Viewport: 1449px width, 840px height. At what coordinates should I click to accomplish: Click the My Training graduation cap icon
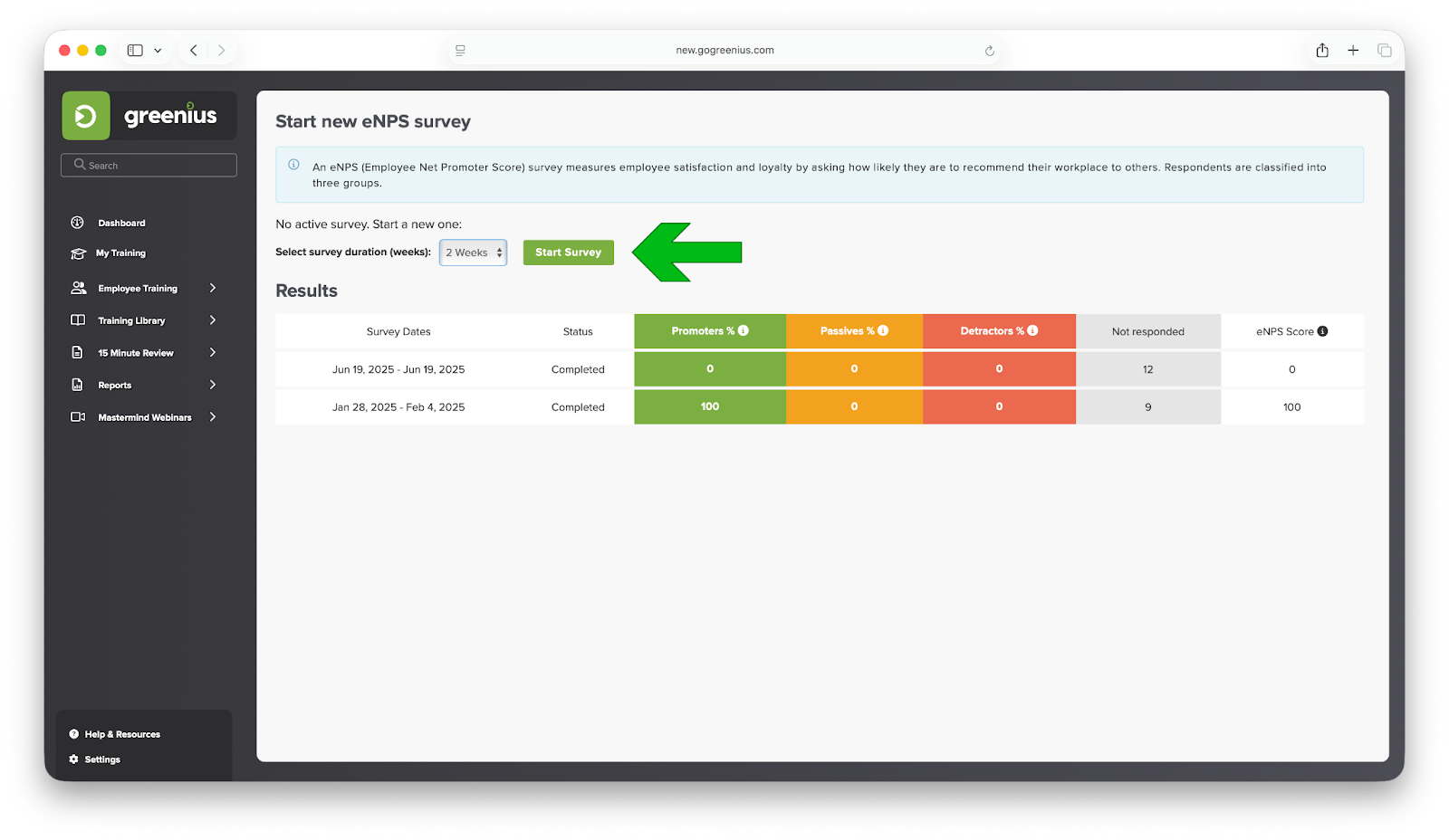click(78, 253)
